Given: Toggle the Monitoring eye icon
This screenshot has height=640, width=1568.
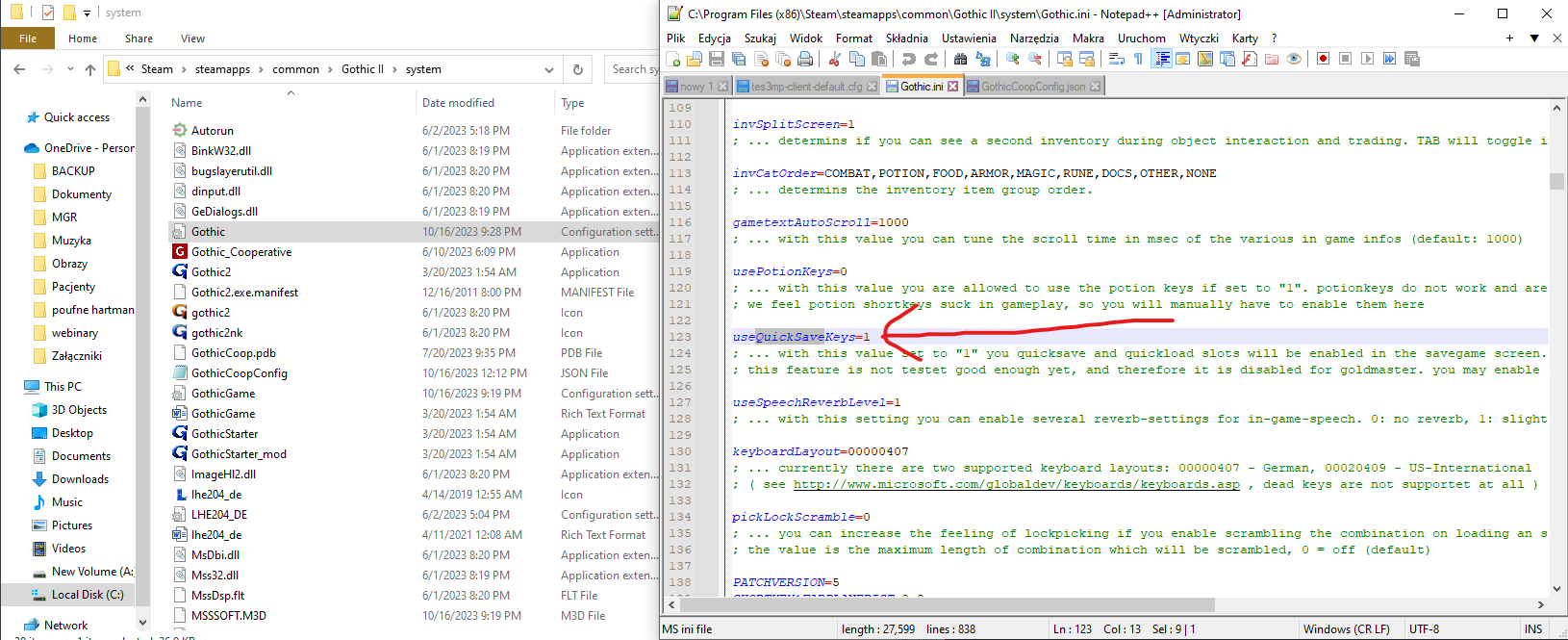Looking at the screenshot, I should click(x=1294, y=59).
